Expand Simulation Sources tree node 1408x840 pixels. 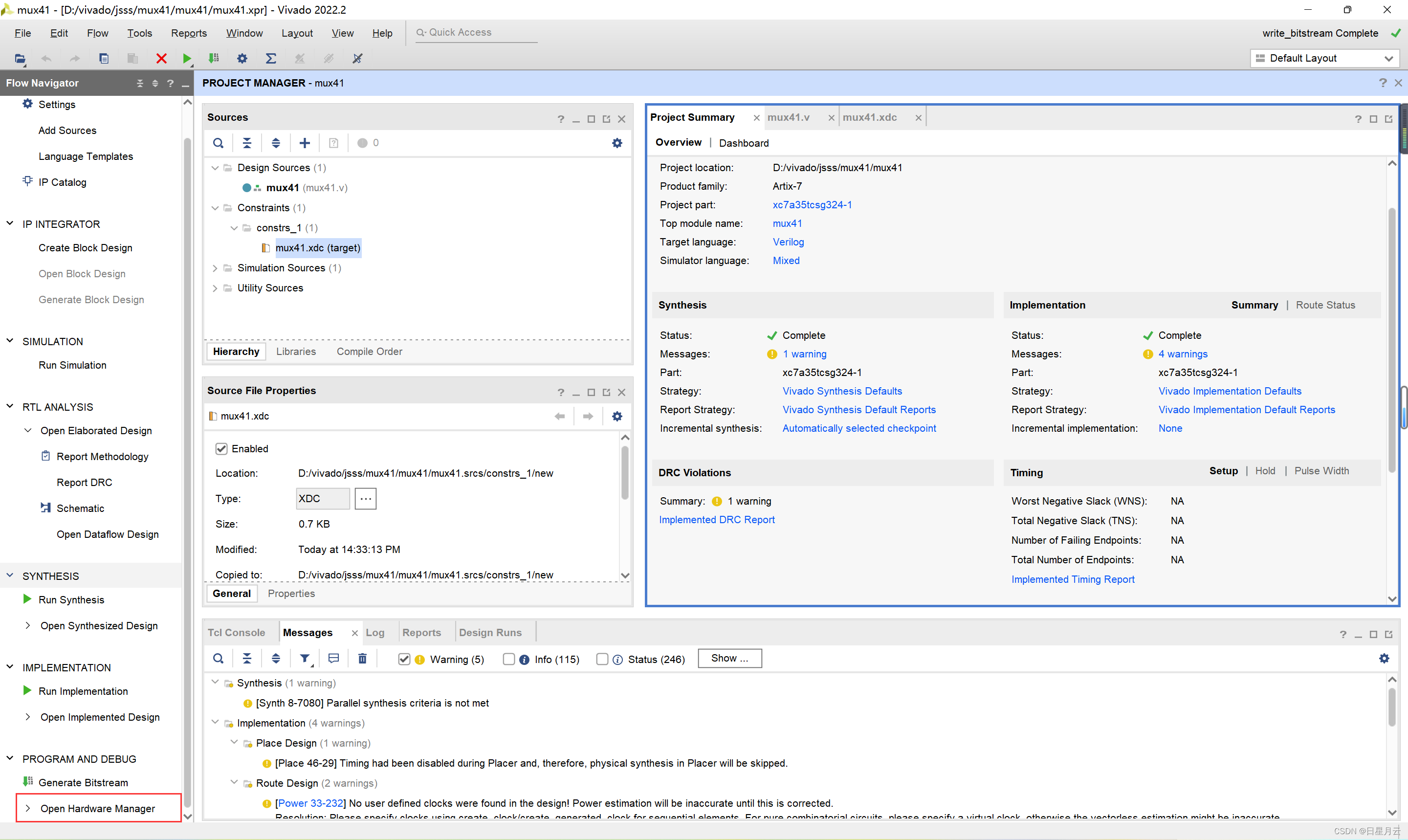pyautogui.click(x=215, y=268)
